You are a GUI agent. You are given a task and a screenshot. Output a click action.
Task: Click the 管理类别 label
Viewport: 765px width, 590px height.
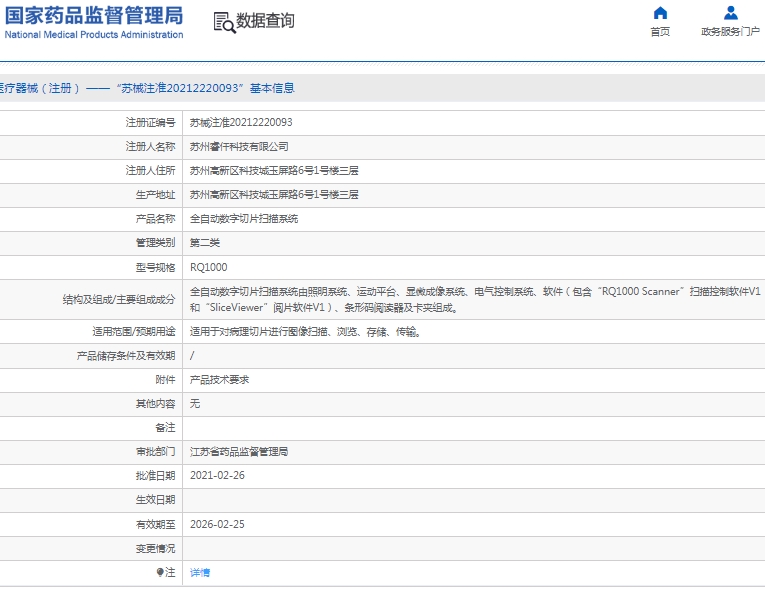click(155, 243)
